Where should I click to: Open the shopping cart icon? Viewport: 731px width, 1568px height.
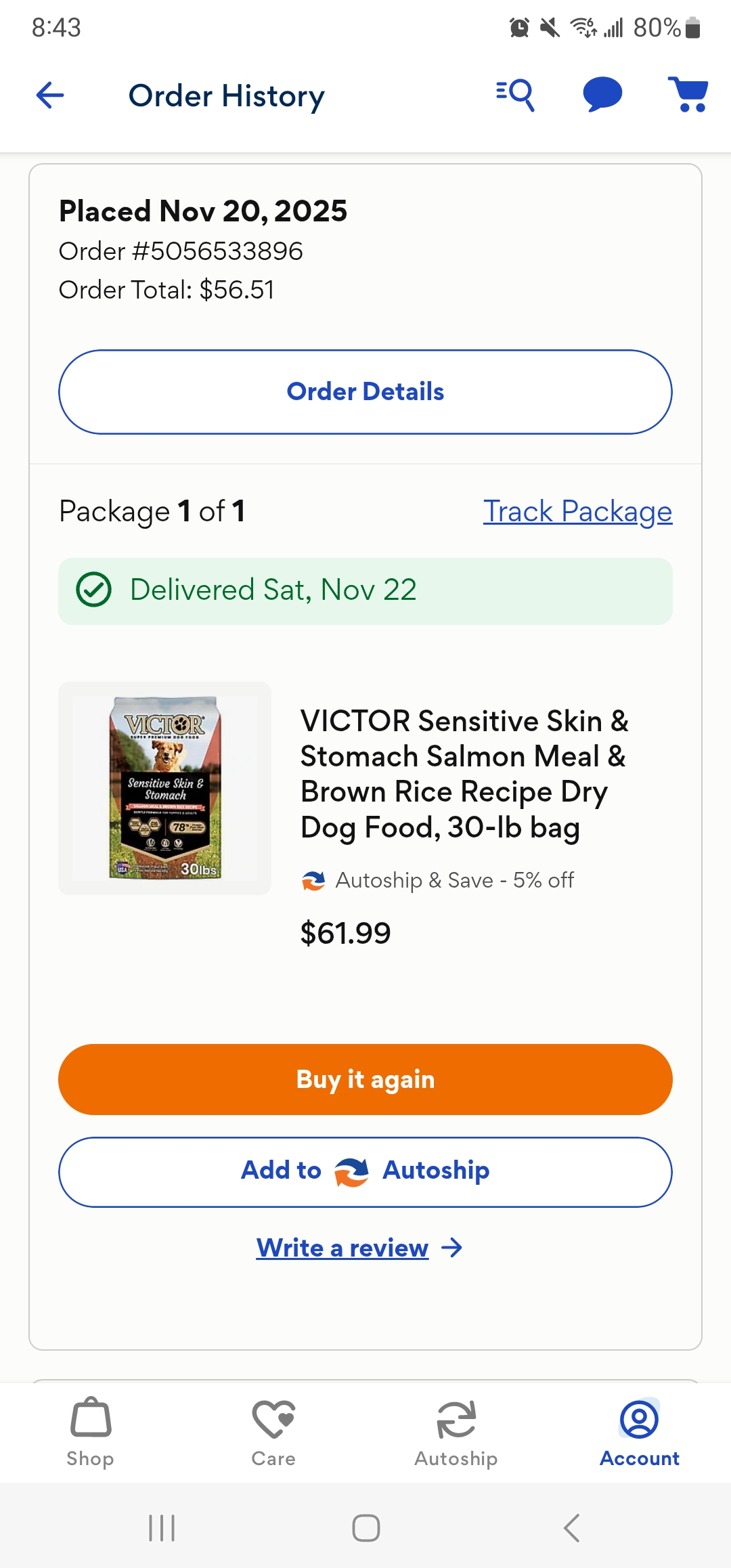[688, 94]
